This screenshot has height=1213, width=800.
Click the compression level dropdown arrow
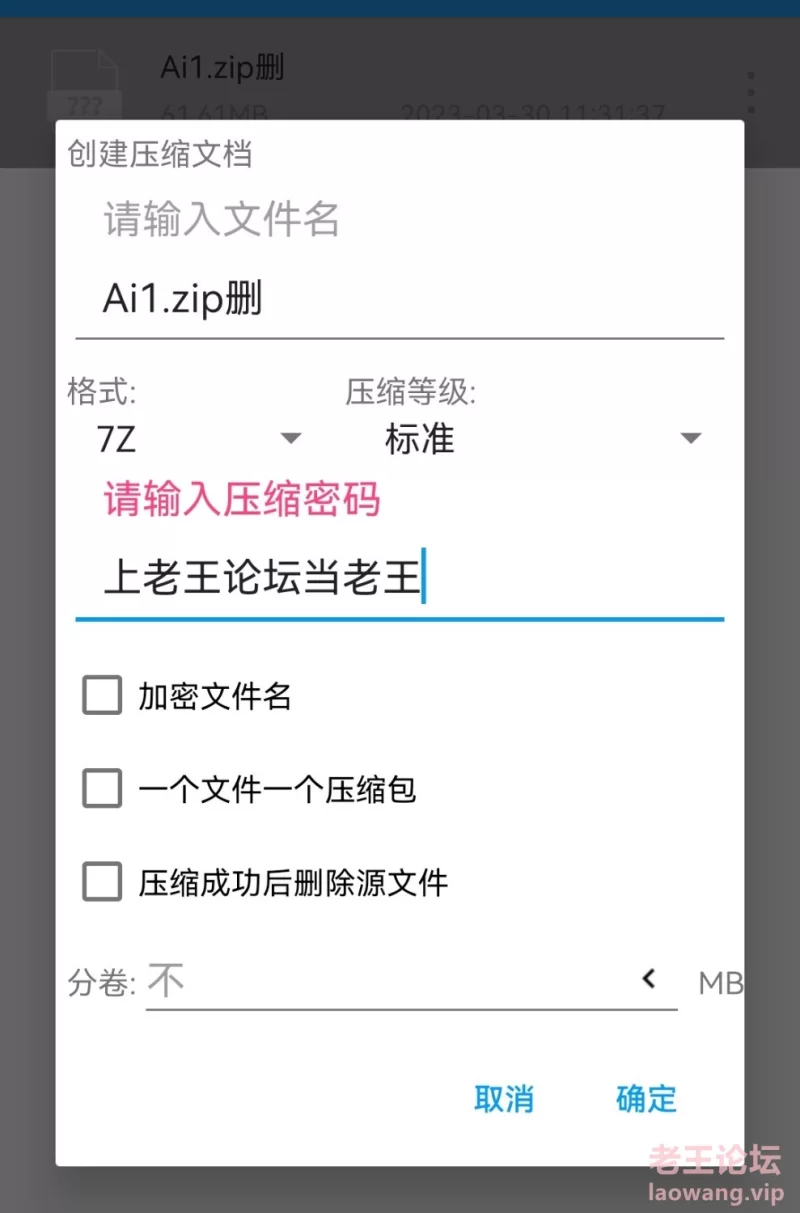pos(691,438)
